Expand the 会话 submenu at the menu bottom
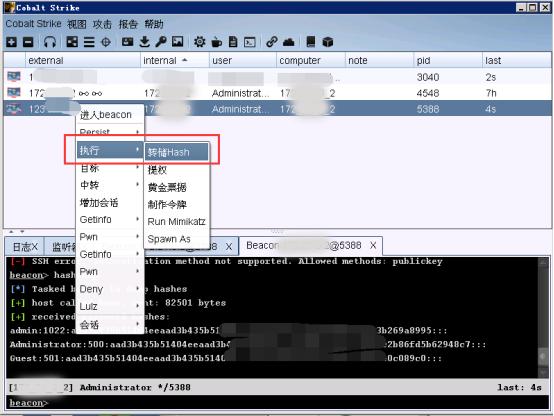Screen dimensions: 554x416 tap(110, 324)
